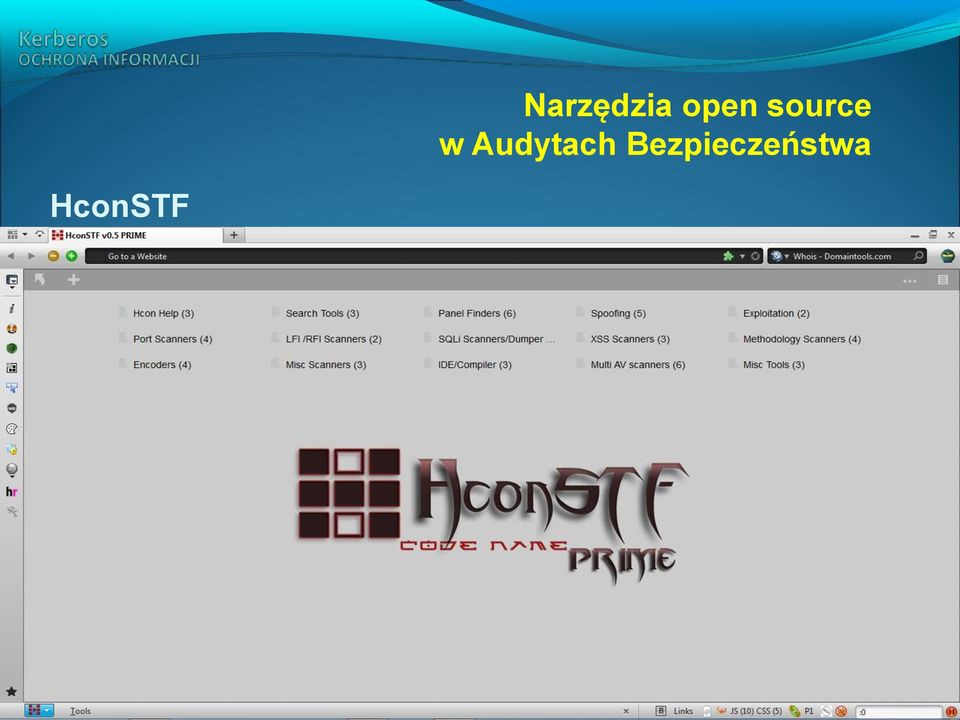Focus the status bar input field showing :0
This screenshot has width=960, height=720.
[898, 711]
